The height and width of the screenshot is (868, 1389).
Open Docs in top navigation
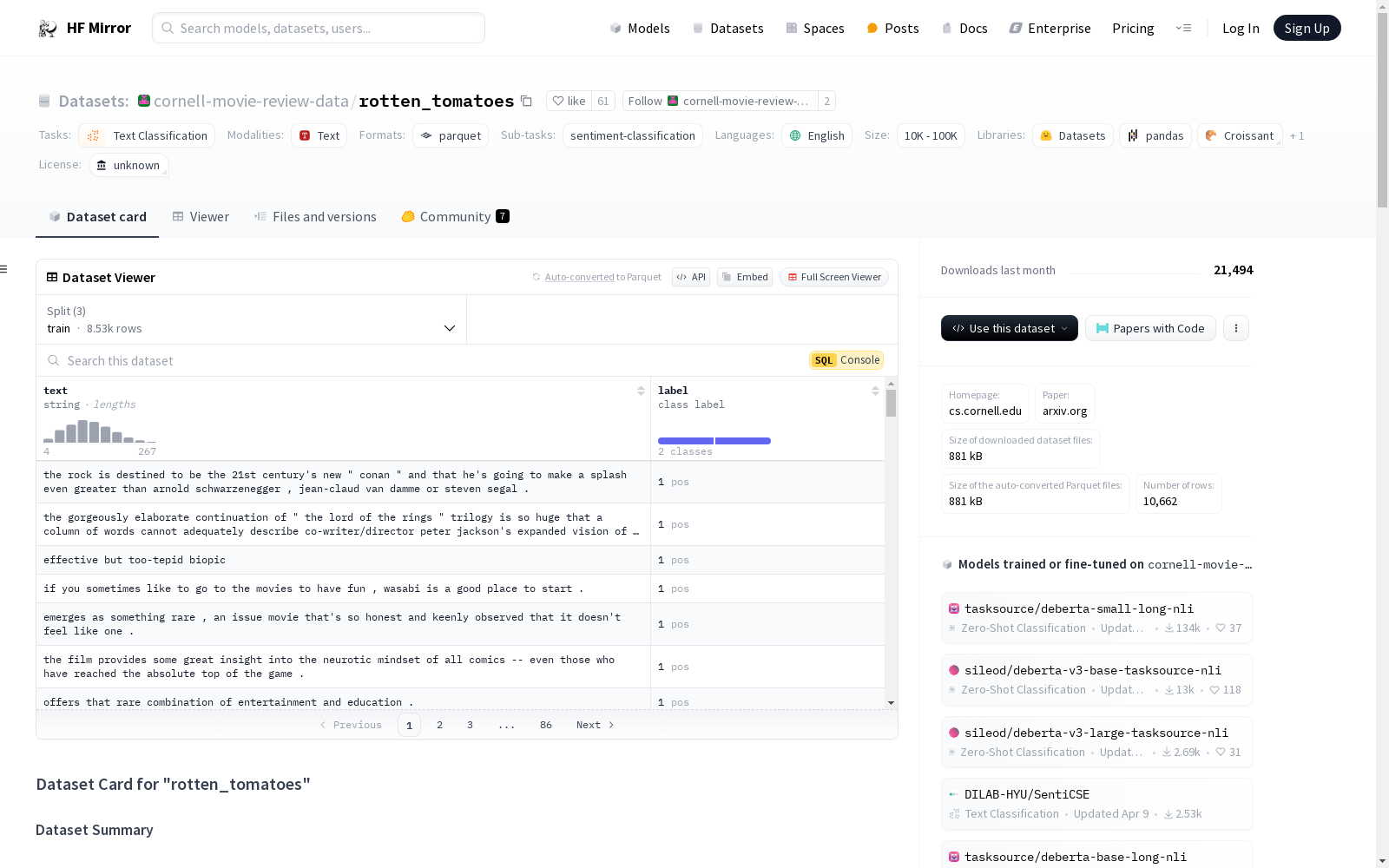(x=964, y=28)
